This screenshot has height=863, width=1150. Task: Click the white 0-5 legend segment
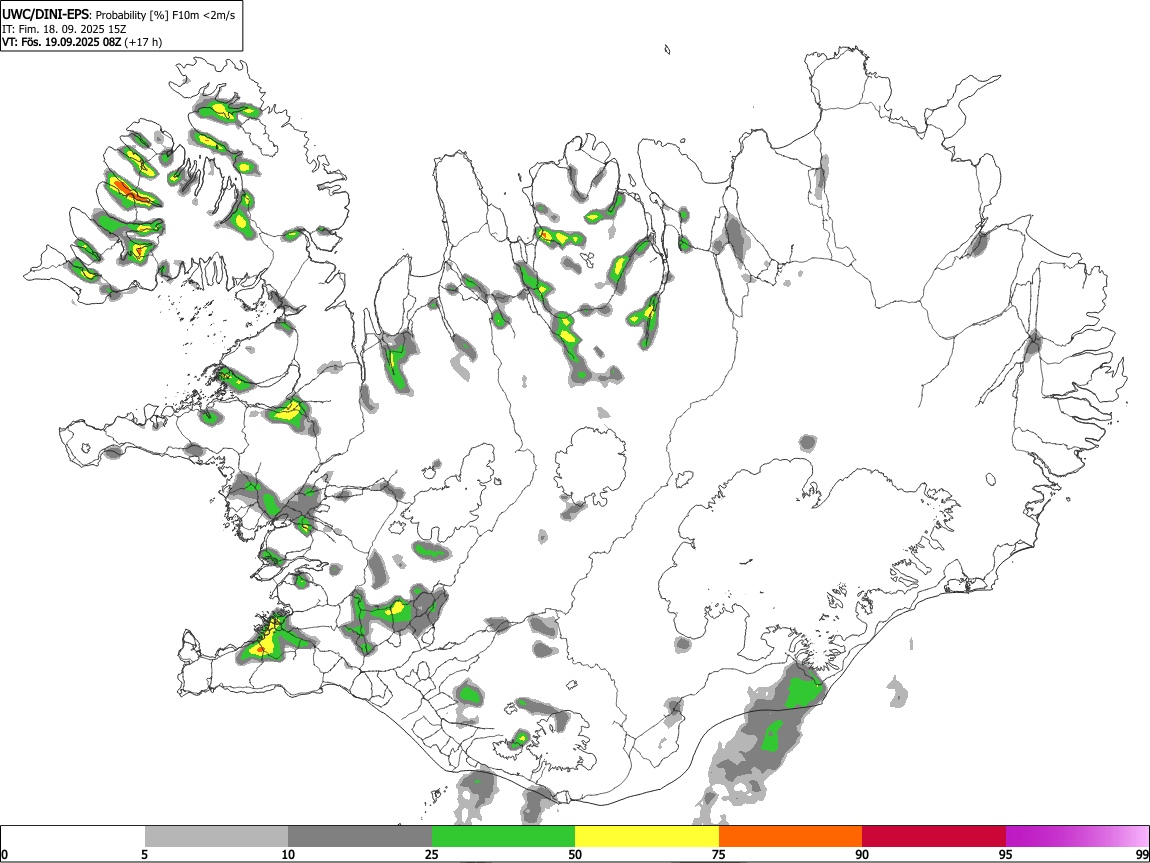[73, 837]
